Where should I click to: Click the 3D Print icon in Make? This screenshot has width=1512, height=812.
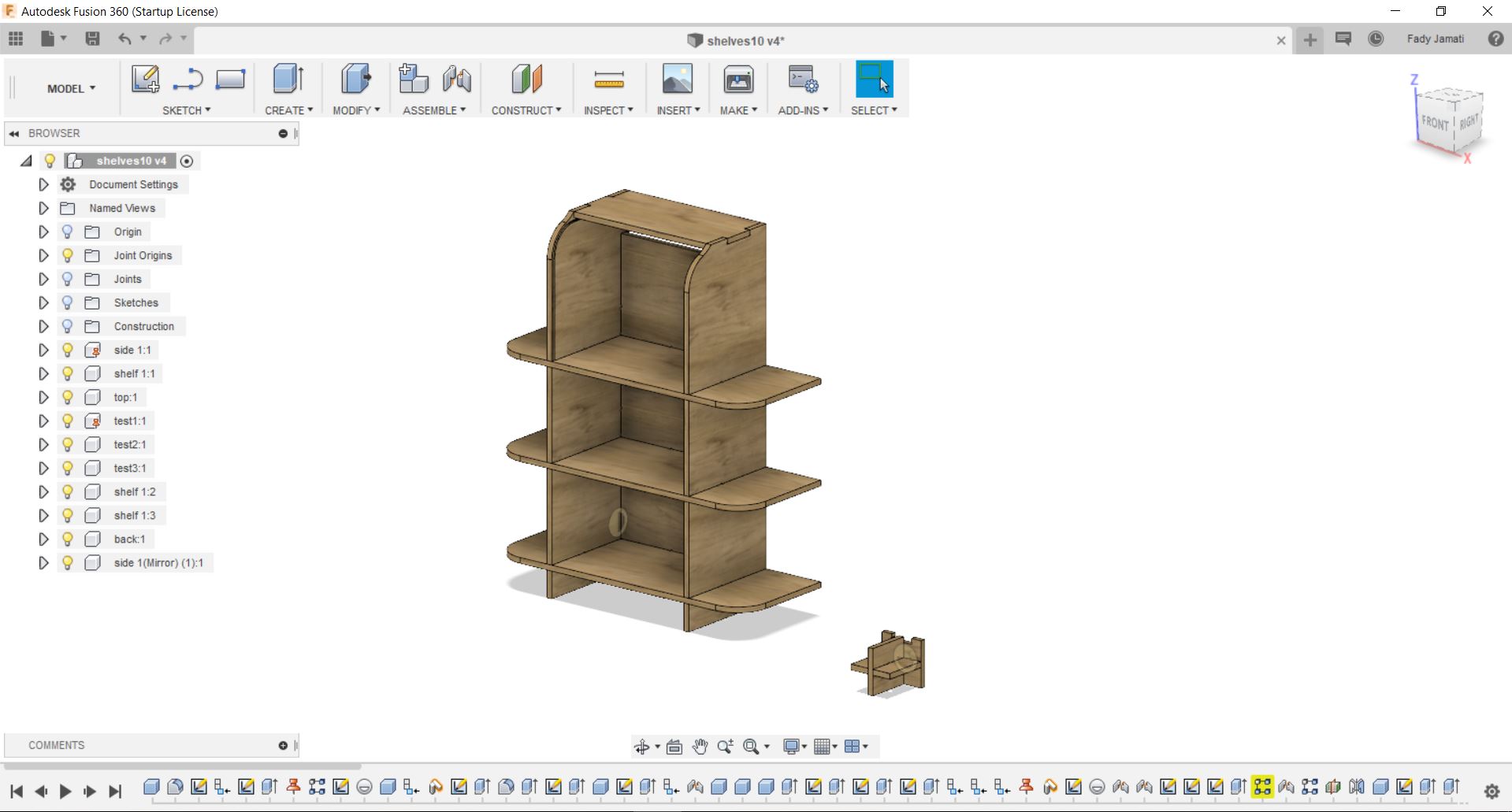click(x=738, y=80)
